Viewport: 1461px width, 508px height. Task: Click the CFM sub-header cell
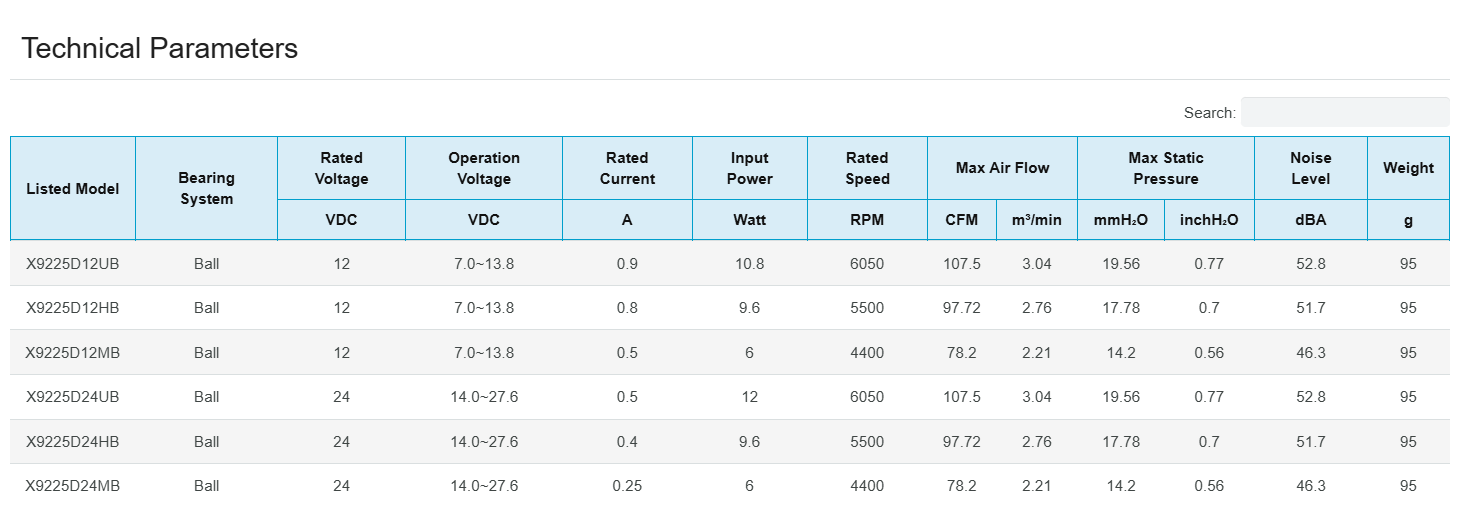pos(961,220)
